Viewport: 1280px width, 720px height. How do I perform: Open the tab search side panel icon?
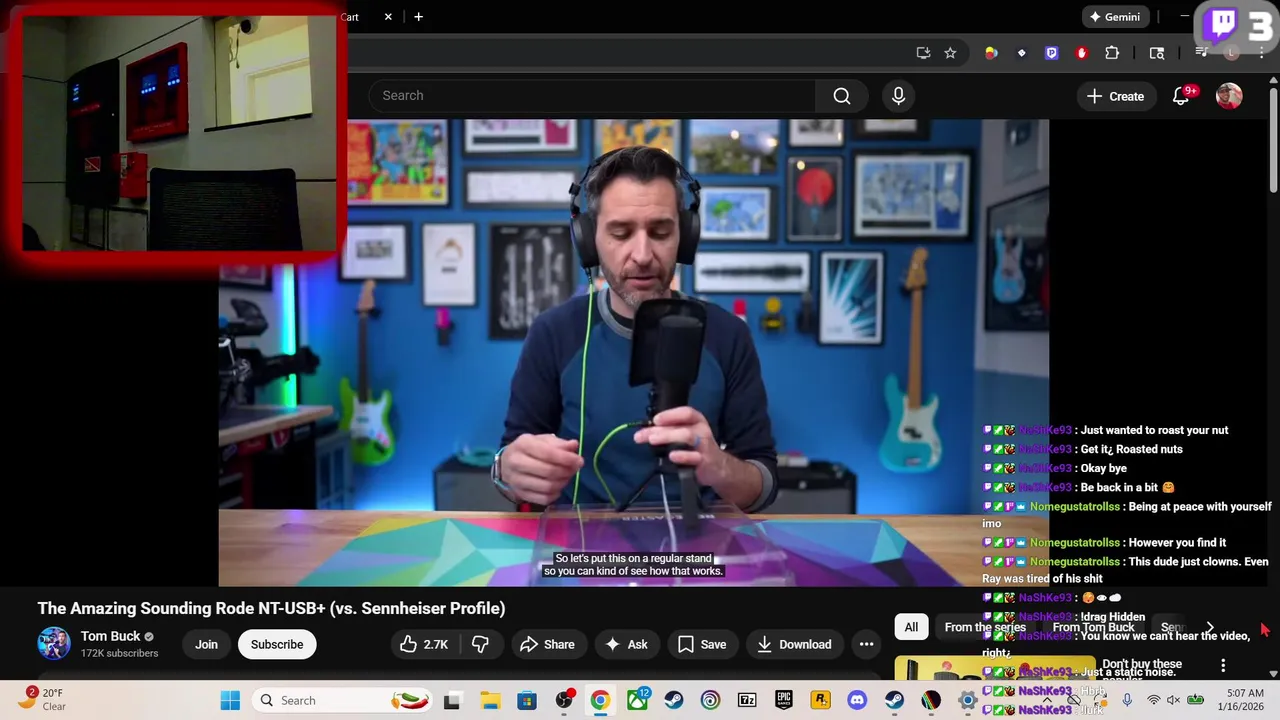coord(1157,53)
